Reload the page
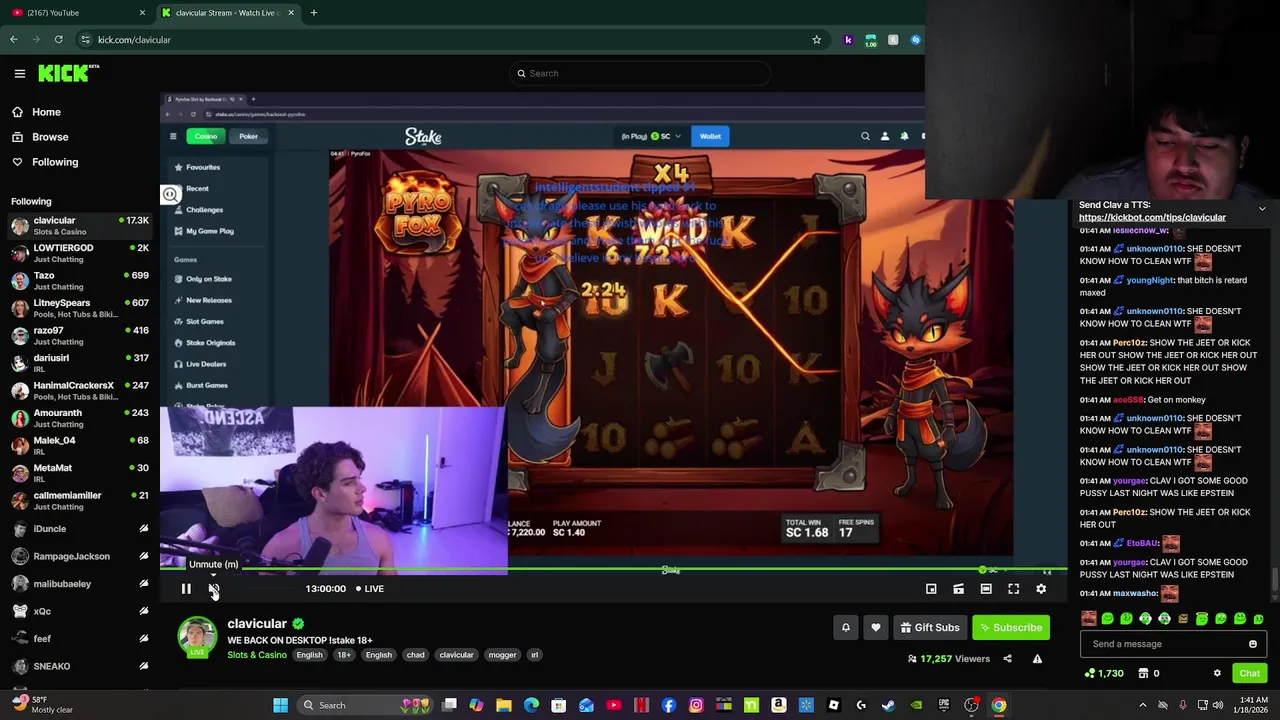Image resolution: width=1280 pixels, height=720 pixels. pos(59,40)
